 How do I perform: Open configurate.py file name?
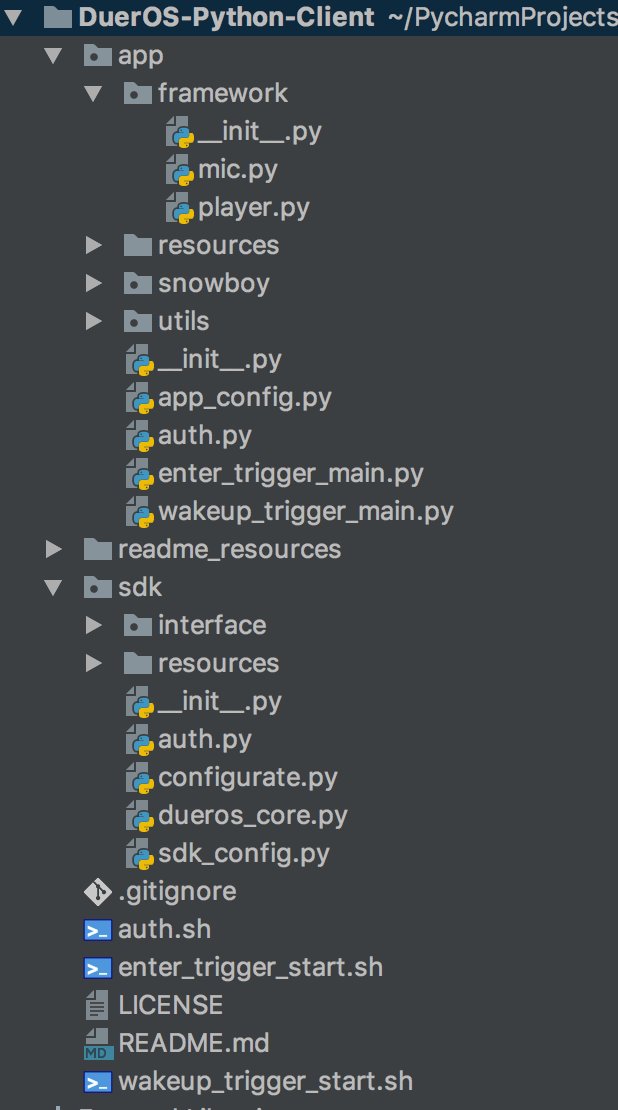(248, 777)
